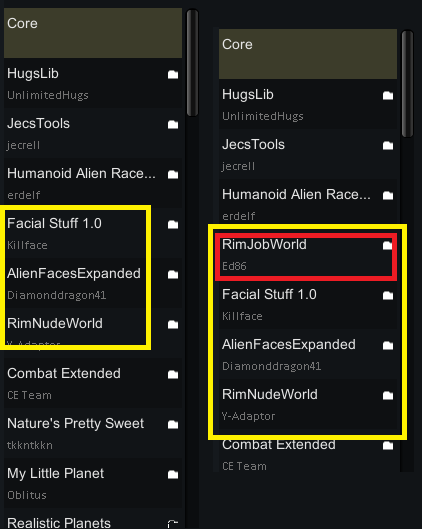Select the My Little Planet mod
422x529 pixels.
click(x=93, y=482)
